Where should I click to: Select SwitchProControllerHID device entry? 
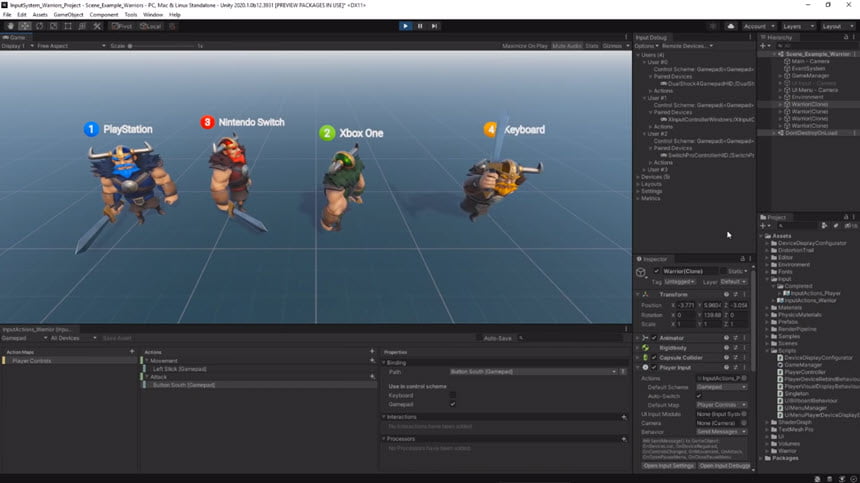coord(708,155)
